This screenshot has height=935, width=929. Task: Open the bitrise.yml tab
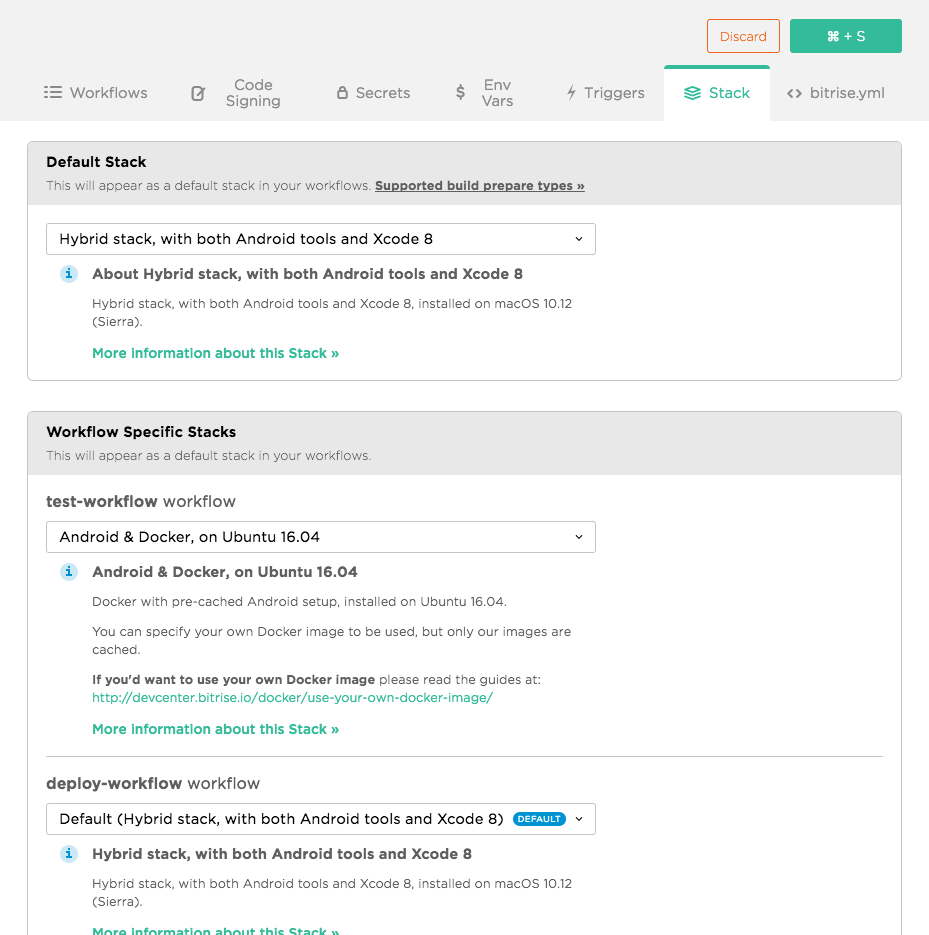[835, 93]
